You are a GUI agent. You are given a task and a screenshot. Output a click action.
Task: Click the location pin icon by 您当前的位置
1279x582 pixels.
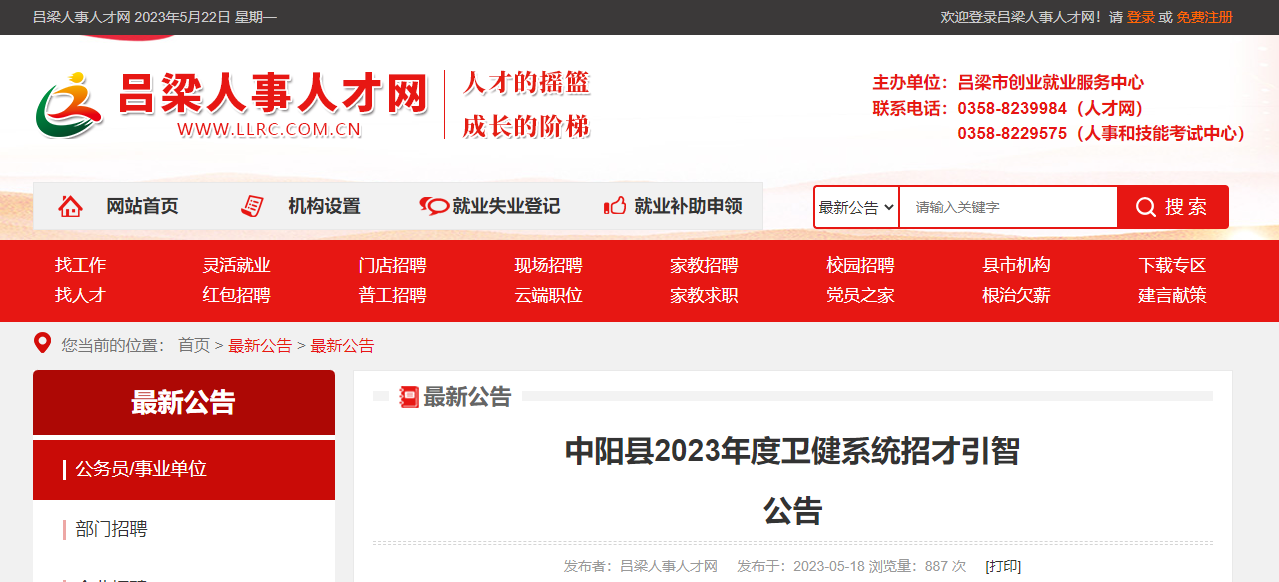coord(42,343)
